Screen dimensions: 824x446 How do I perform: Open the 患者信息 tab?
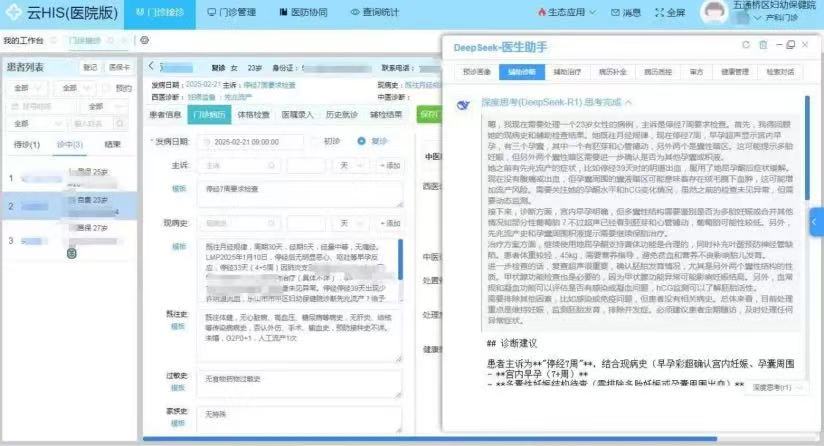(165, 115)
